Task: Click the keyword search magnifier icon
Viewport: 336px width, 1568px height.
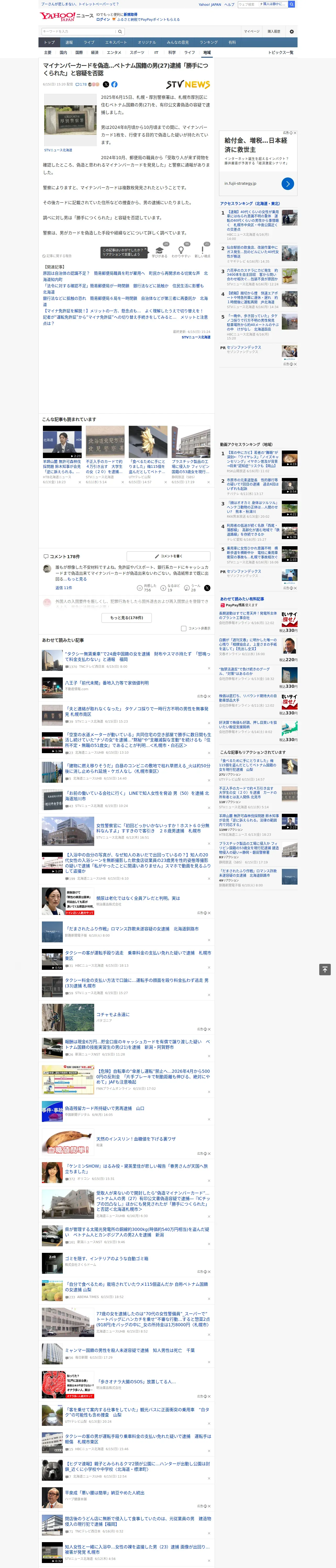Action: [120, 32]
